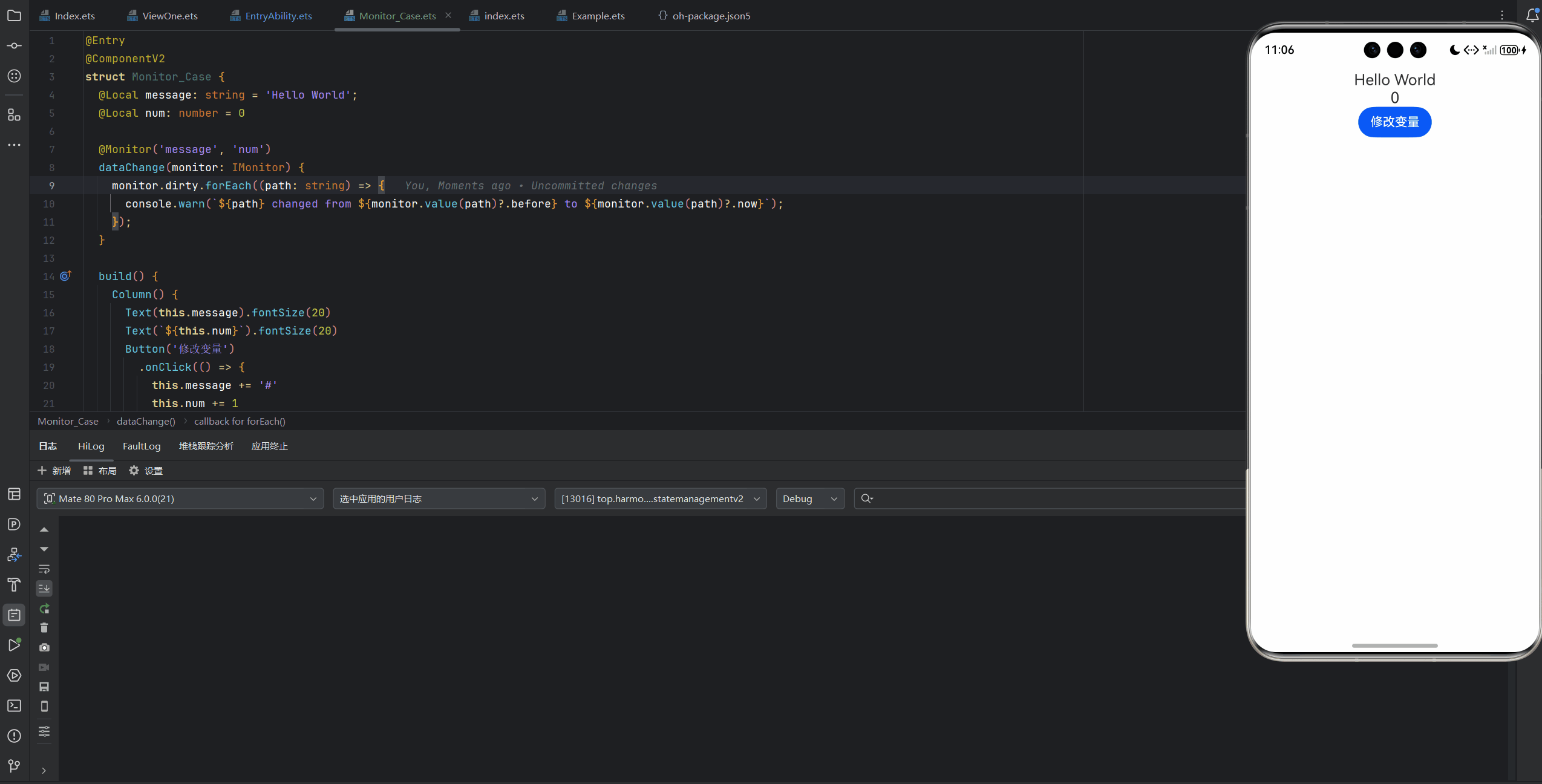This screenshot has height=784, width=1542.
Task: Click the clear log trash icon
Action: pos(44,628)
